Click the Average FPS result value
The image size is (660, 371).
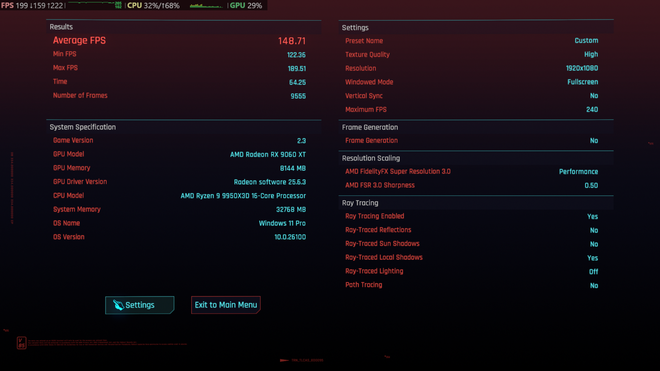292,41
